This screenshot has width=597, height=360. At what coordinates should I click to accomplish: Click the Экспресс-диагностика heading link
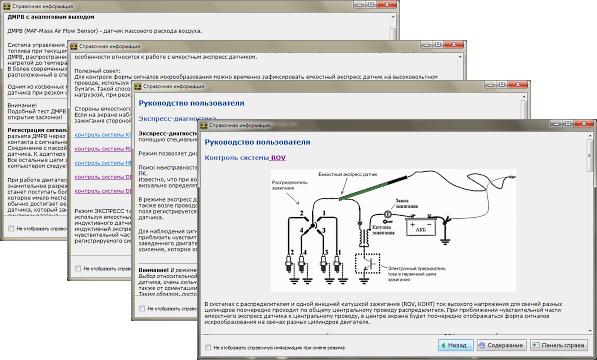click(177, 118)
